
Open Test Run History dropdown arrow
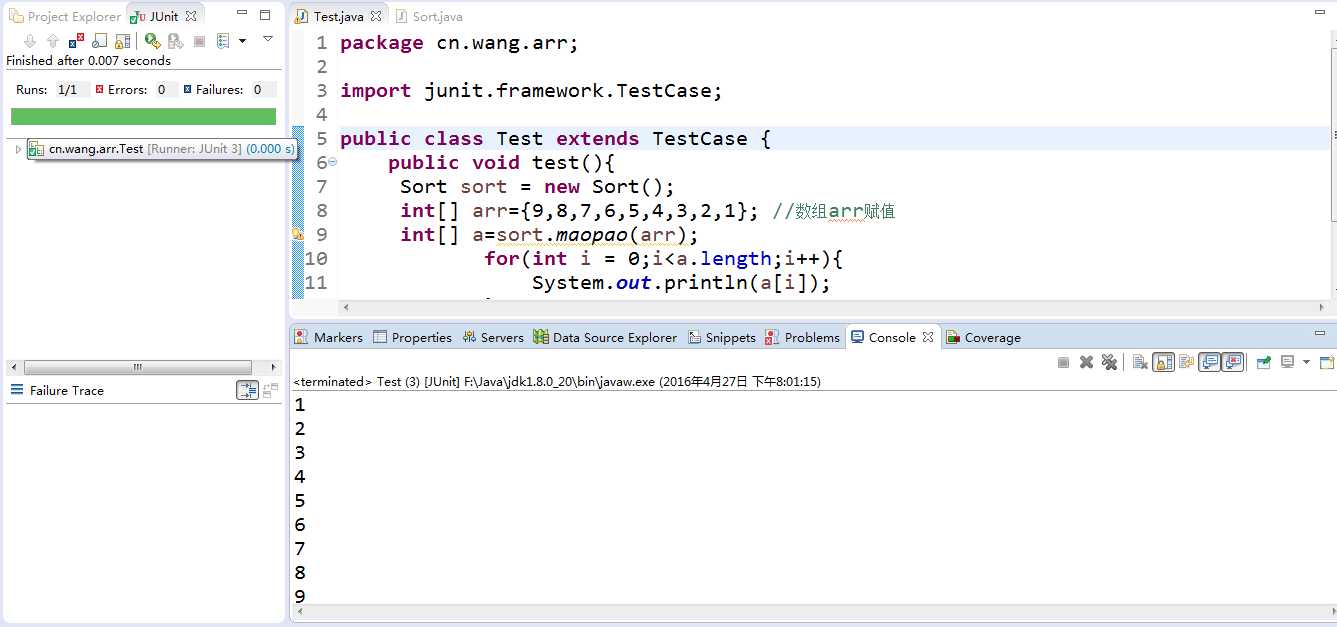(x=242, y=41)
